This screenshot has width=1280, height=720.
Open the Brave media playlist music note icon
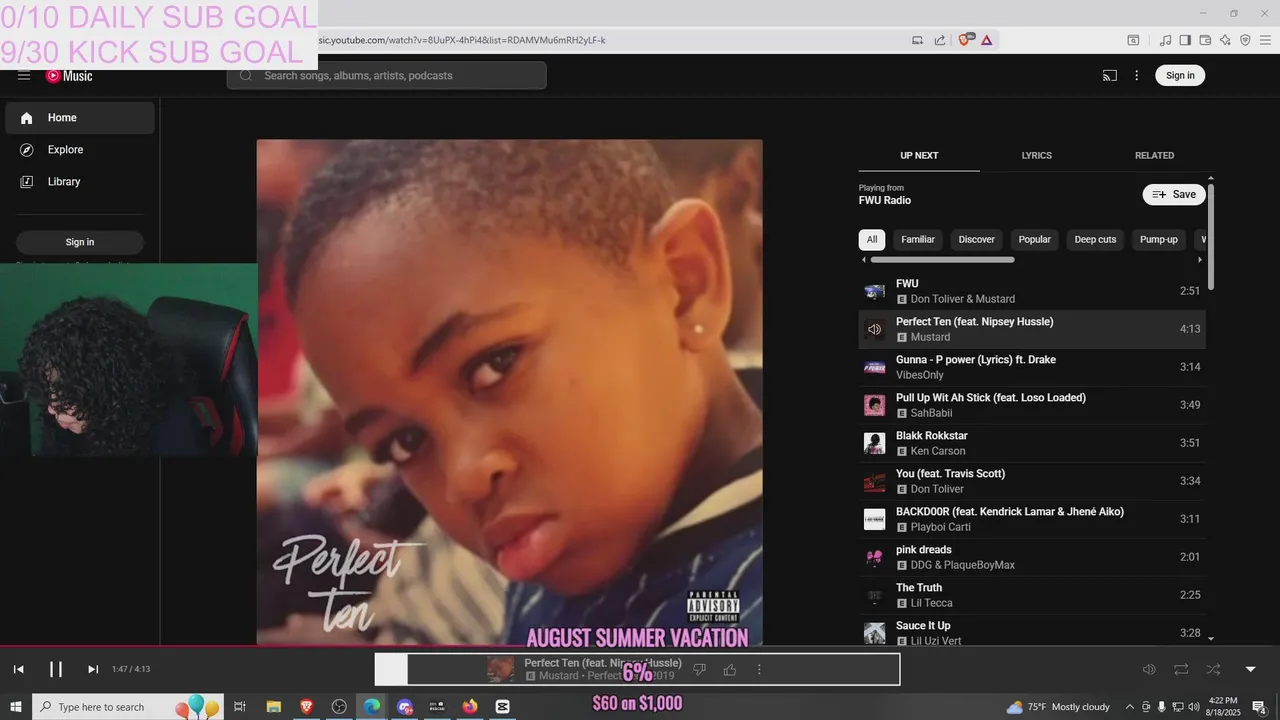click(x=1165, y=40)
